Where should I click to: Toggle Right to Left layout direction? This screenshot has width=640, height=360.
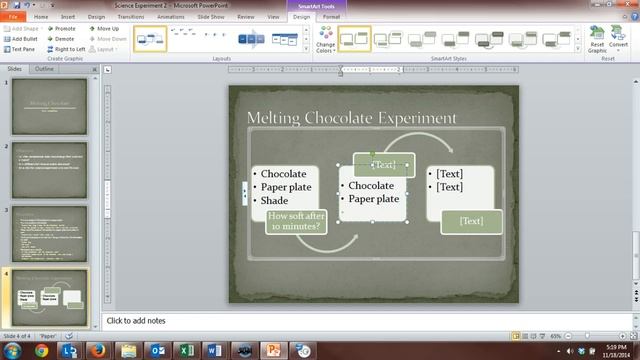(x=66, y=49)
